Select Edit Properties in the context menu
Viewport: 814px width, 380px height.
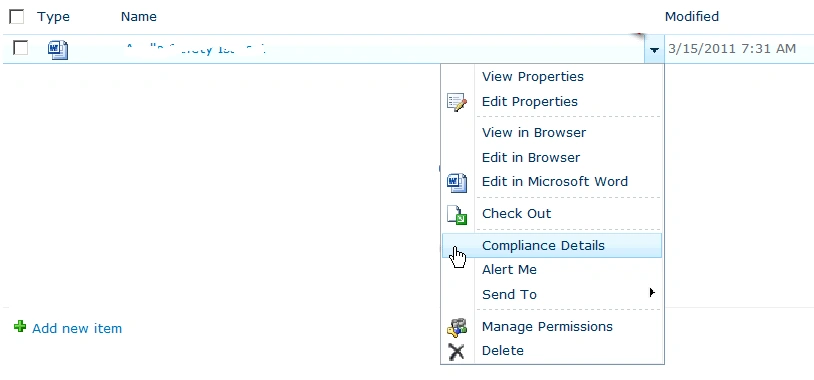coord(530,102)
